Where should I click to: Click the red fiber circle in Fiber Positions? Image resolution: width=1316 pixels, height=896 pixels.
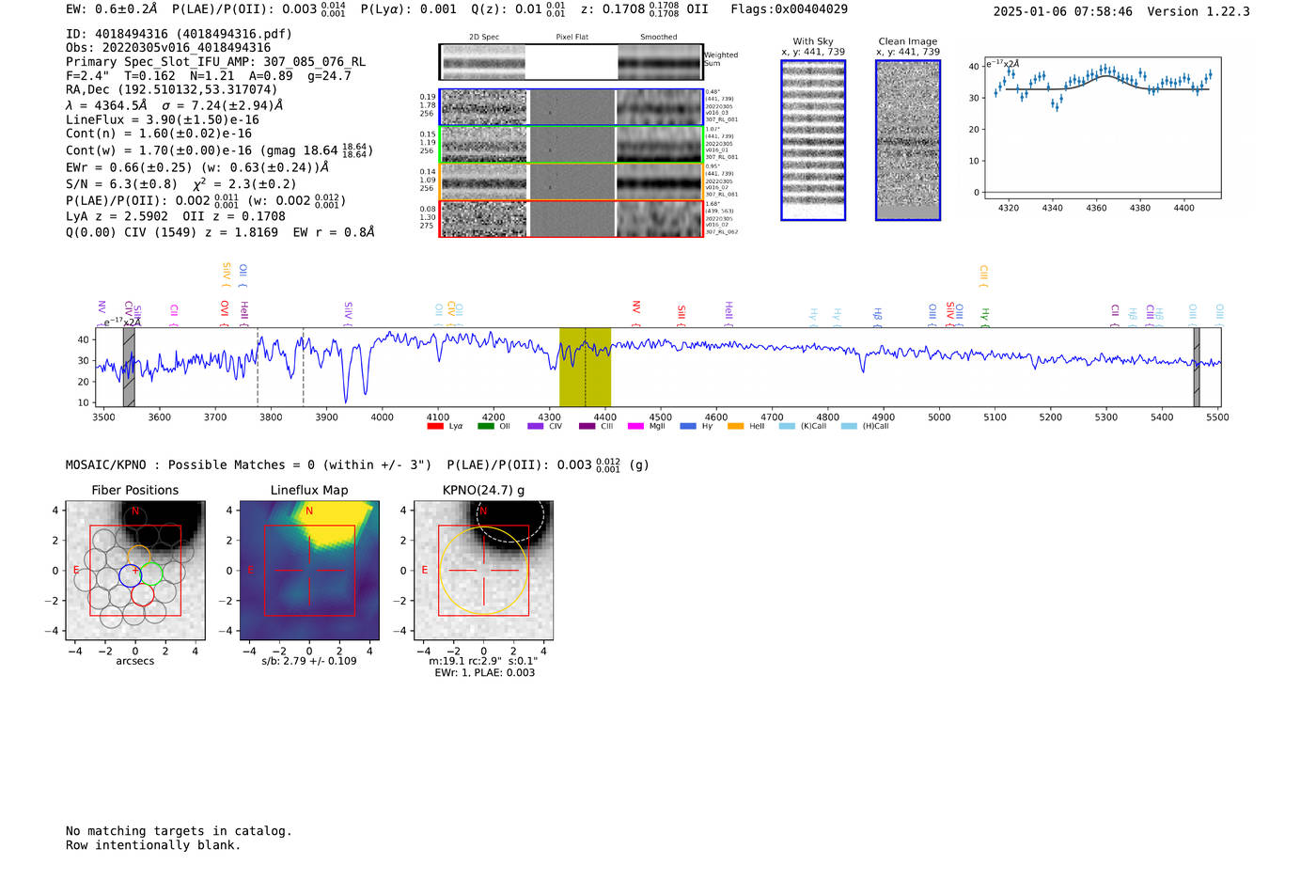pos(143,594)
